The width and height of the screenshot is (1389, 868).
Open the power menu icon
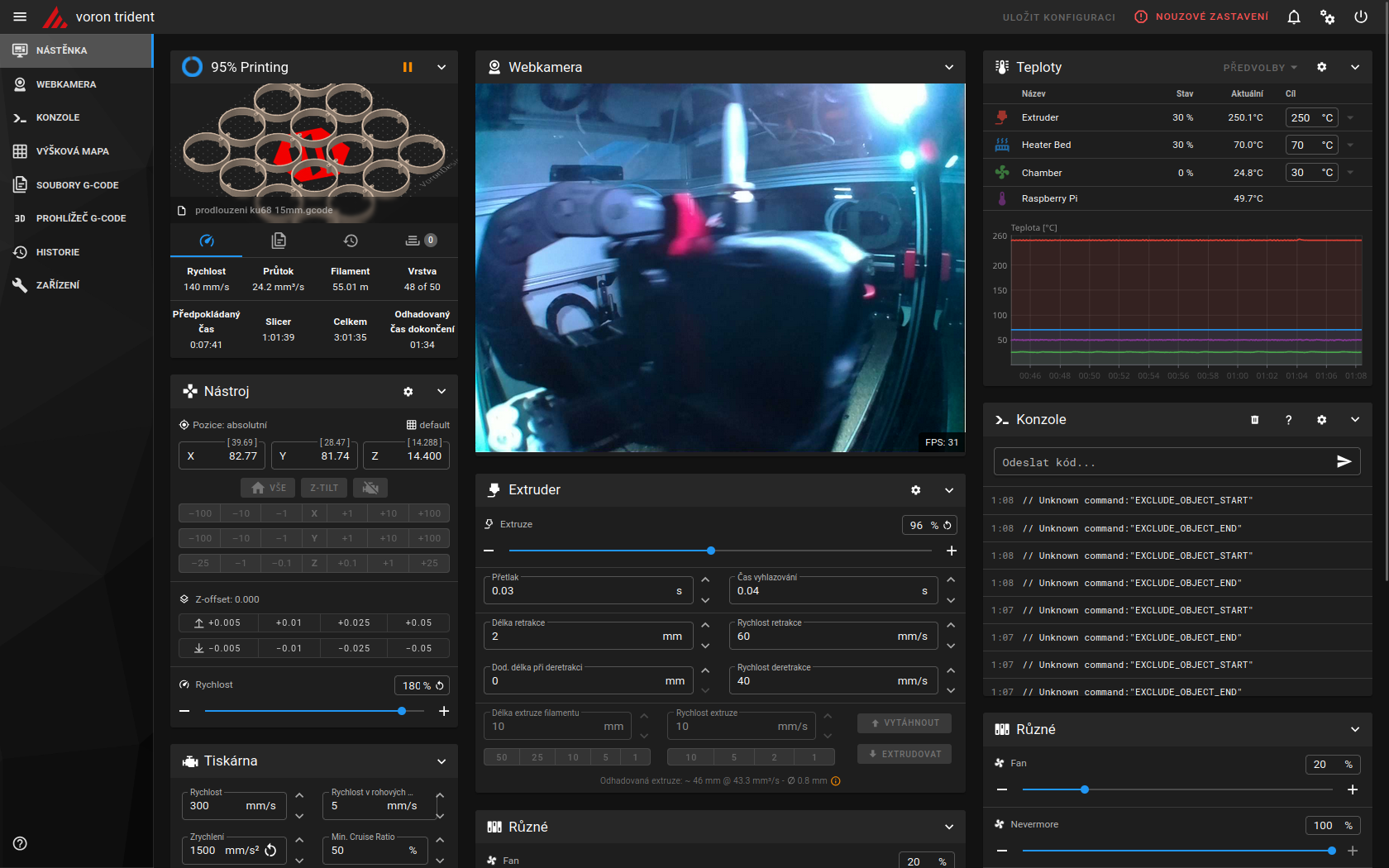pyautogui.click(x=1361, y=17)
